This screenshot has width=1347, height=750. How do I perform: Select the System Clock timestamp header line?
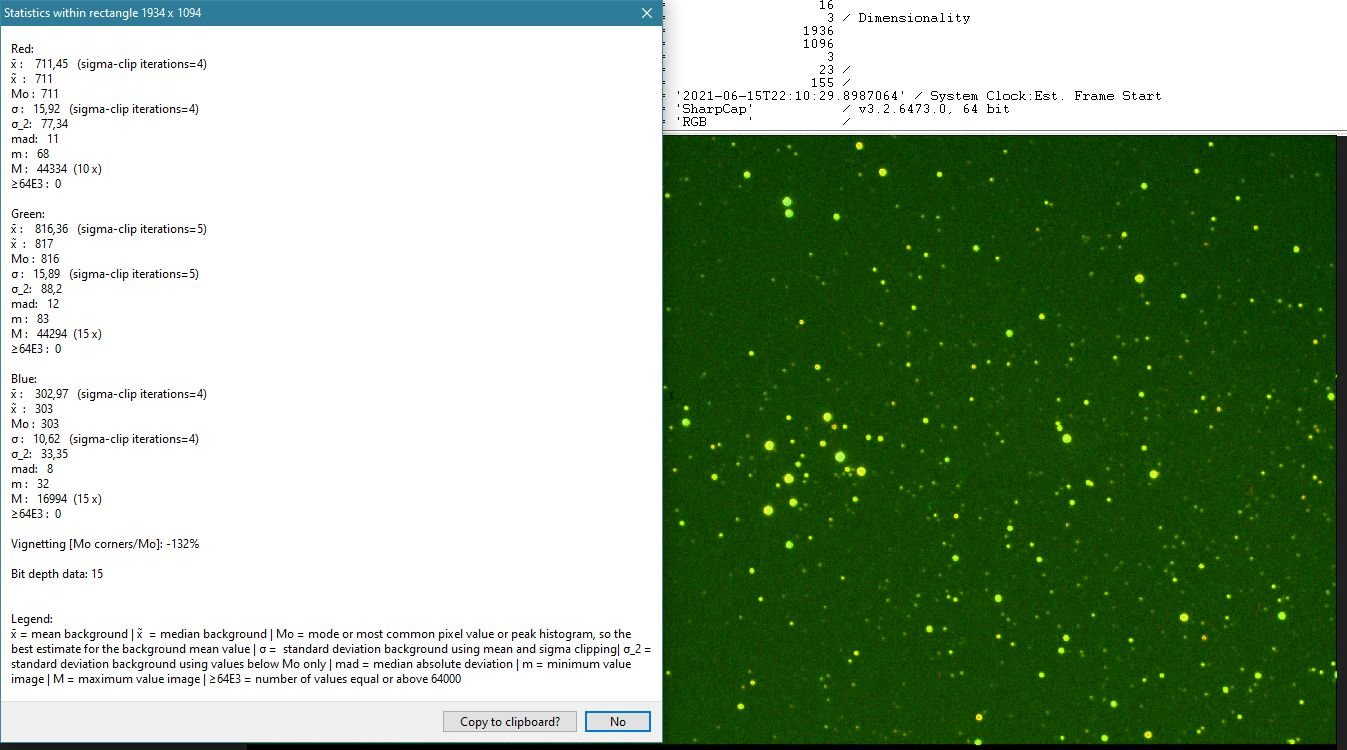(918, 96)
